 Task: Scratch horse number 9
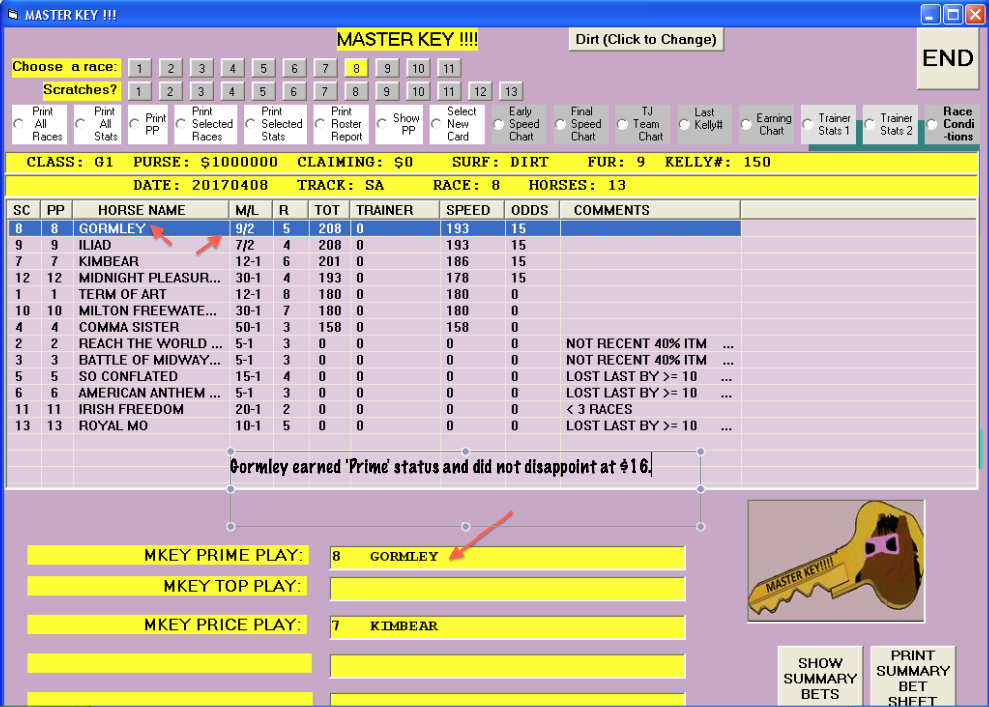pos(386,91)
